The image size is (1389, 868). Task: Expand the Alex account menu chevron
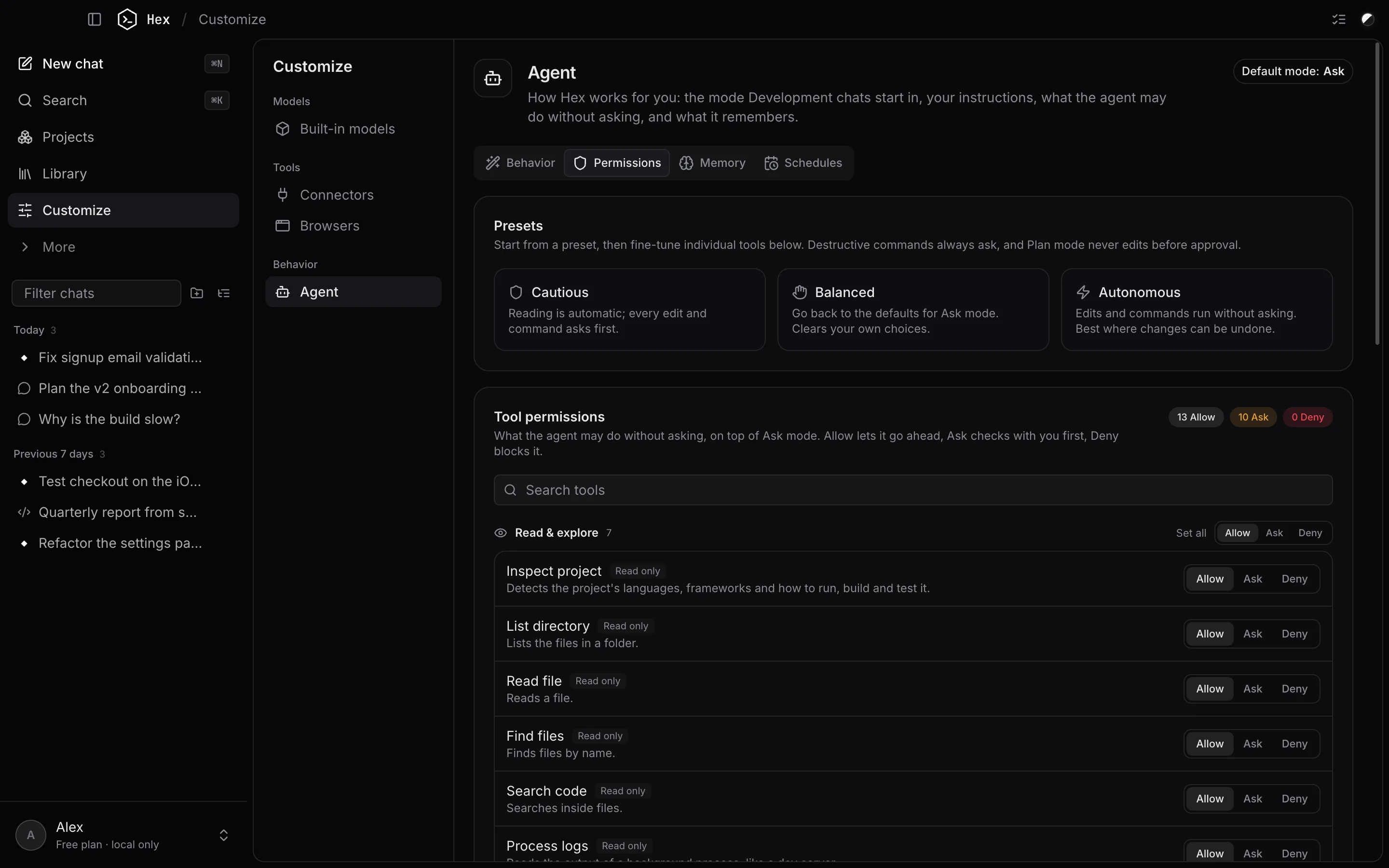[x=224, y=835]
